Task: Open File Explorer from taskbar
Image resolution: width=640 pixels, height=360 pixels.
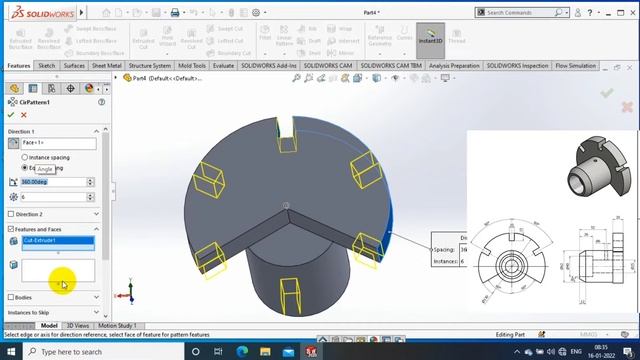Action: click(265, 351)
